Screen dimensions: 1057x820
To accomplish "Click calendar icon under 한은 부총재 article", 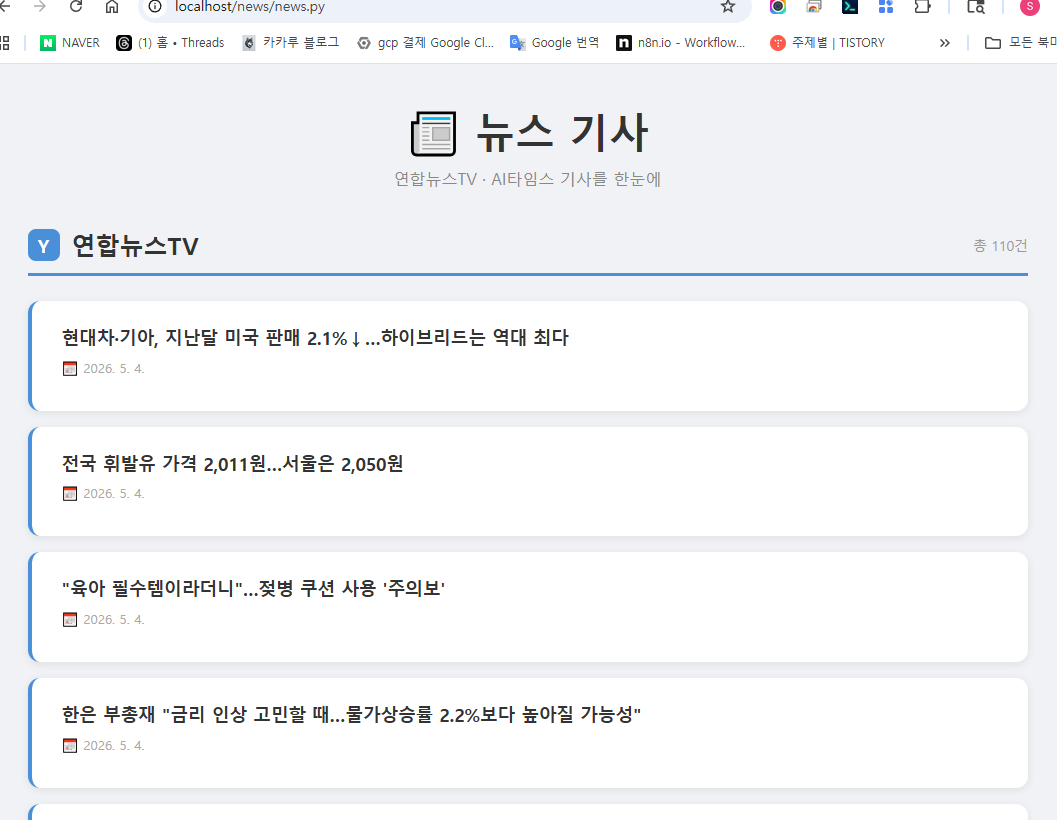I will point(69,745).
